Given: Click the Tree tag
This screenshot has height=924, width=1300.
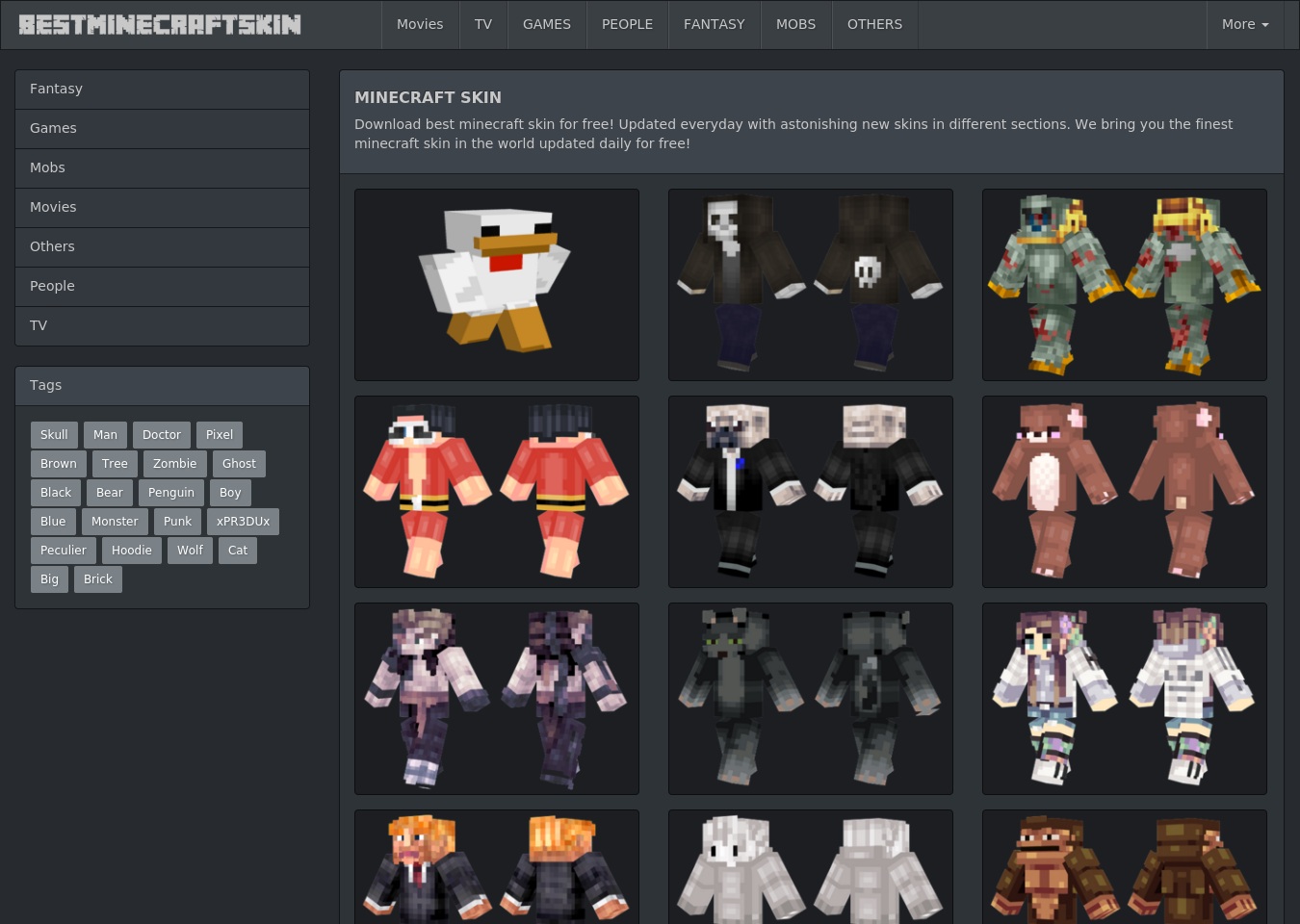Looking at the screenshot, I should point(115,464).
